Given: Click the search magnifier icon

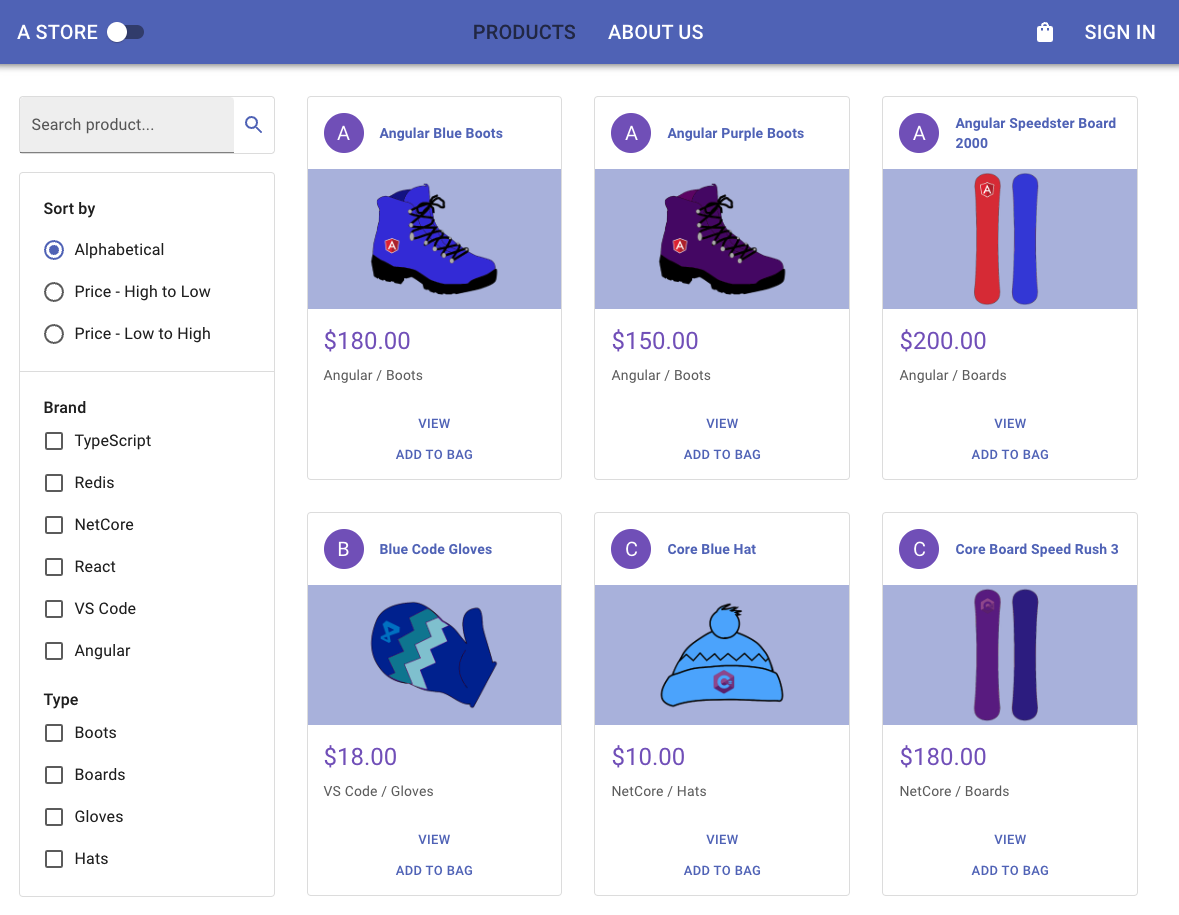Looking at the screenshot, I should coord(254,125).
